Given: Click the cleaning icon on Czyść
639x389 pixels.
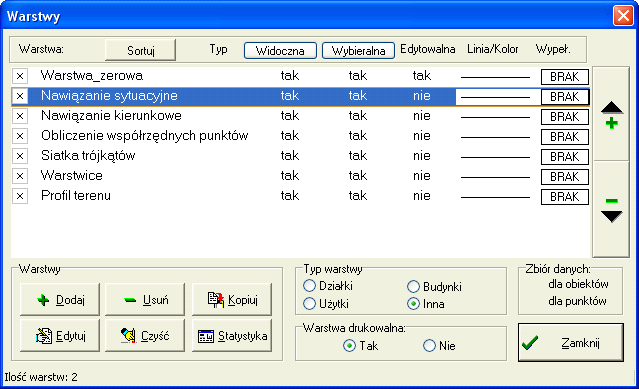Looking at the screenshot, I should coord(128,336).
